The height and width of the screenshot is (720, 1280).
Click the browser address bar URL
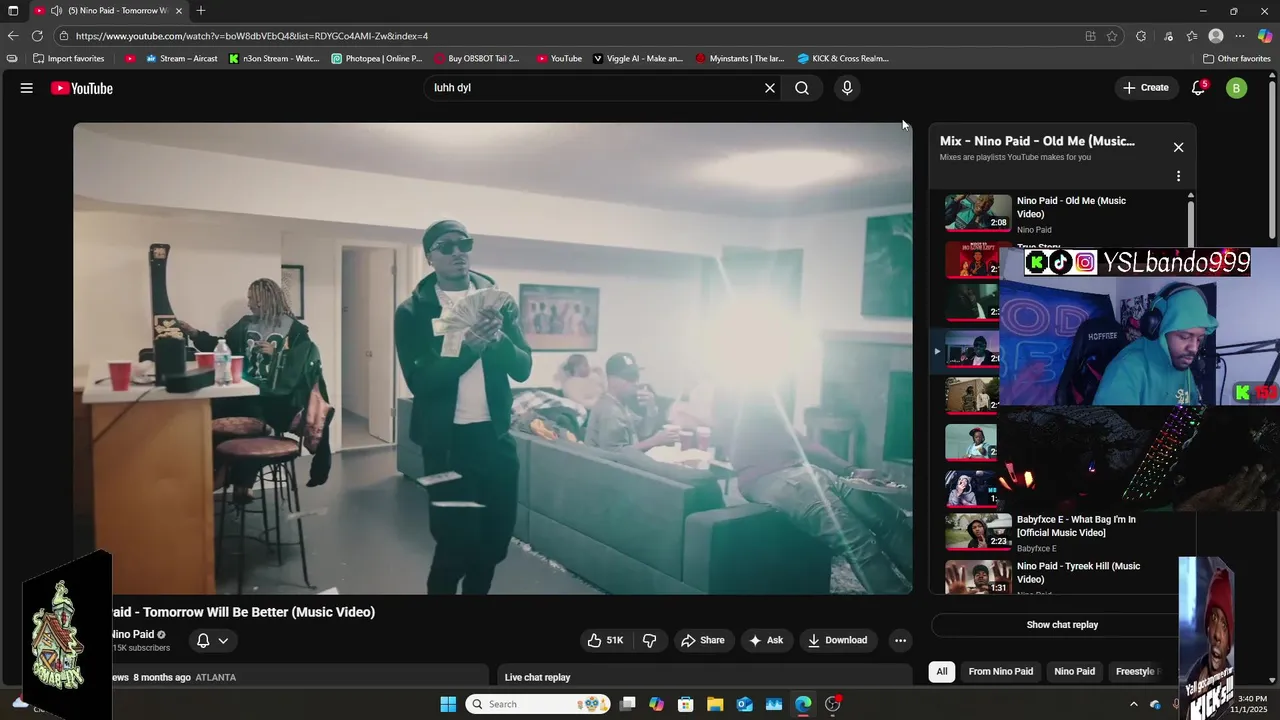tap(252, 36)
